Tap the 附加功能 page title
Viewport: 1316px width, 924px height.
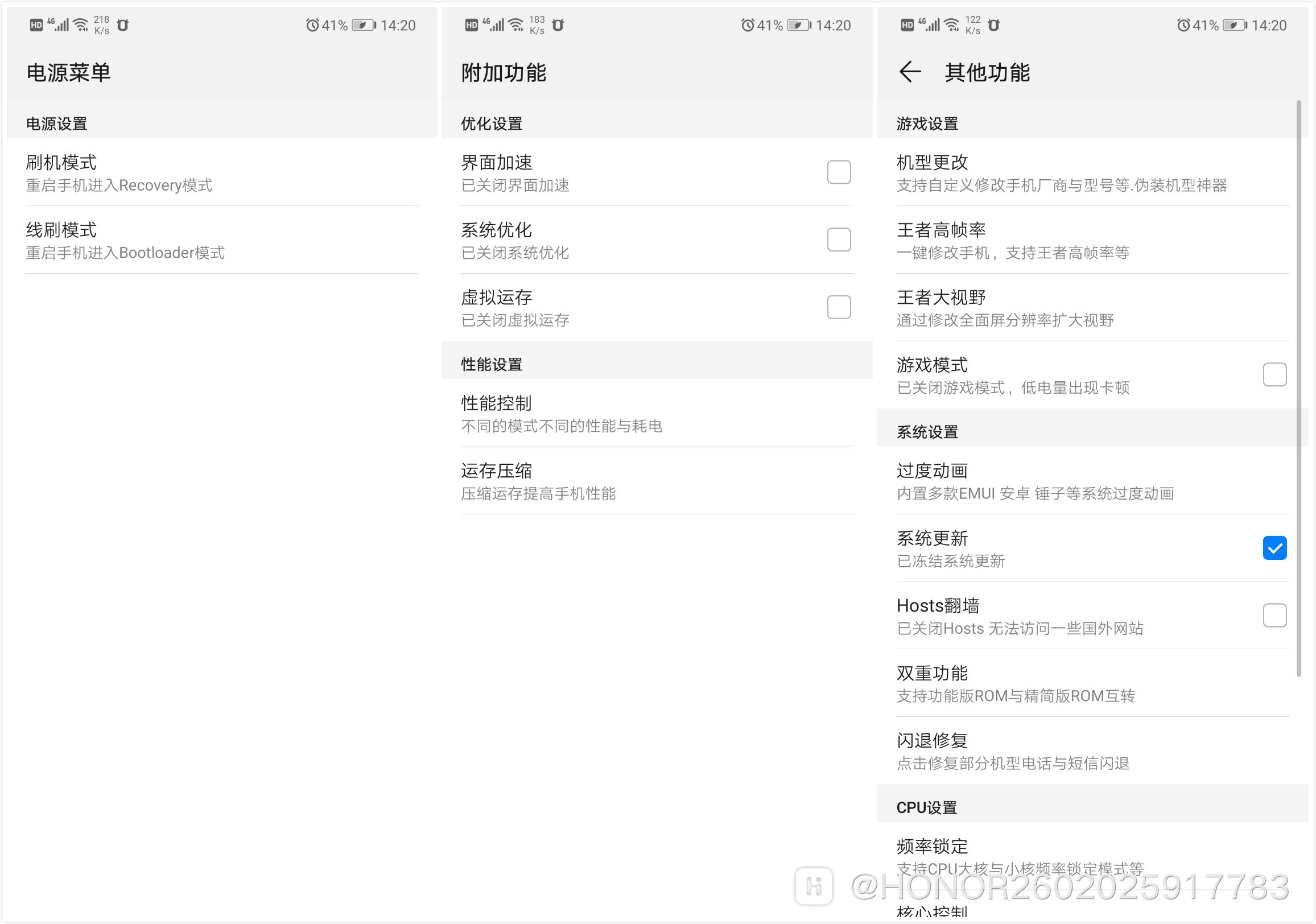tap(504, 73)
